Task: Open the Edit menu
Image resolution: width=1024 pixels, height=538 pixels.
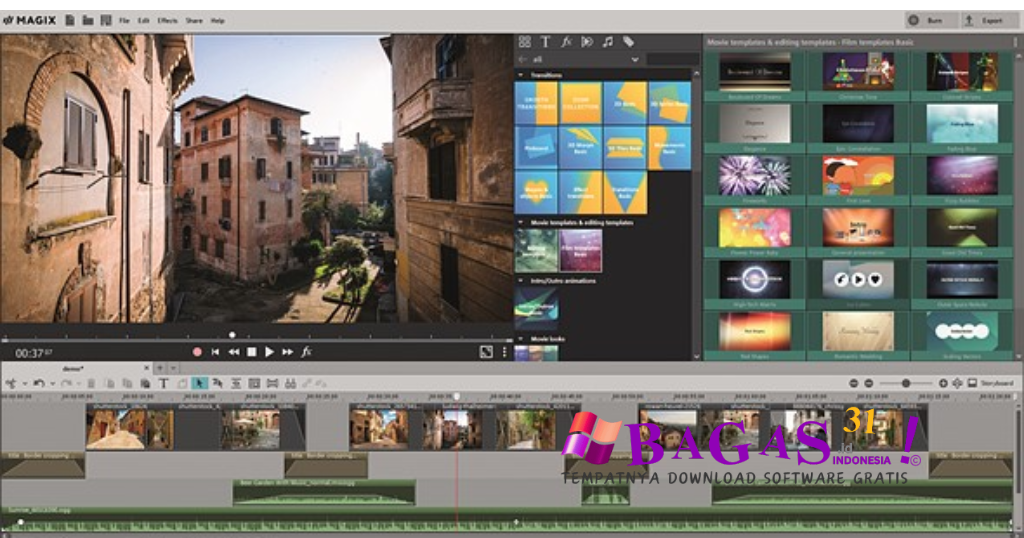Action: coord(144,21)
